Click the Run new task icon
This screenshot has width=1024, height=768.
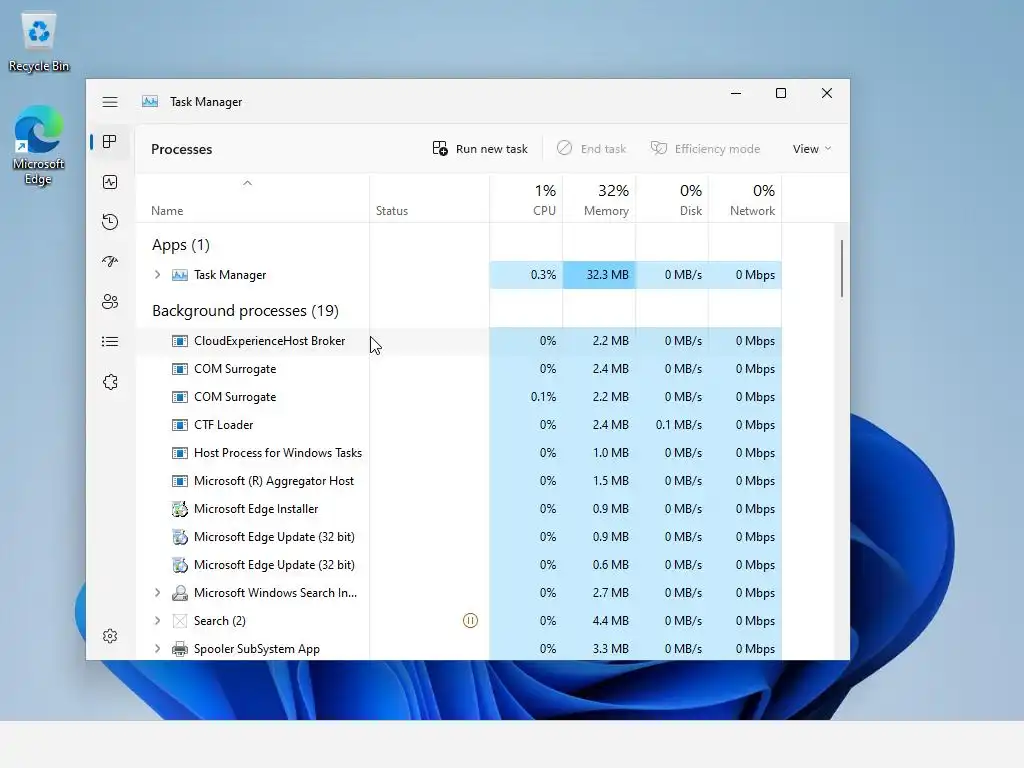tap(440, 149)
